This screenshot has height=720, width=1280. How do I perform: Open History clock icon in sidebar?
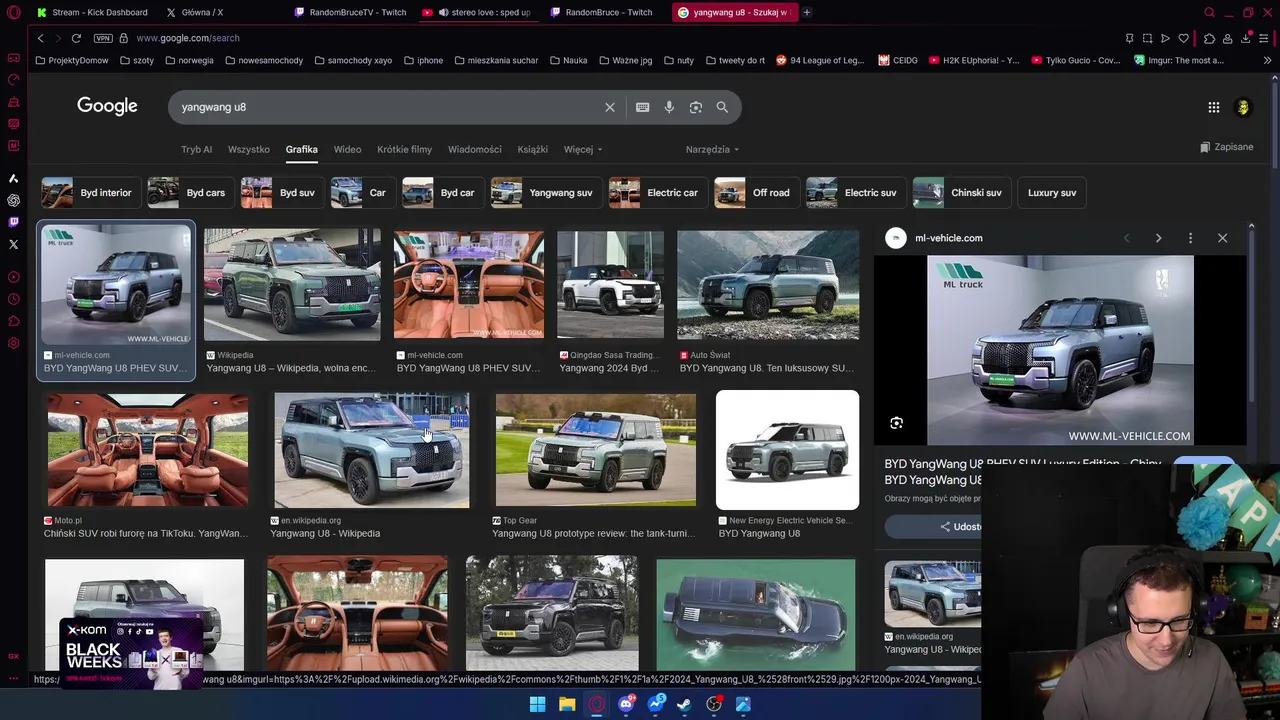point(13,299)
